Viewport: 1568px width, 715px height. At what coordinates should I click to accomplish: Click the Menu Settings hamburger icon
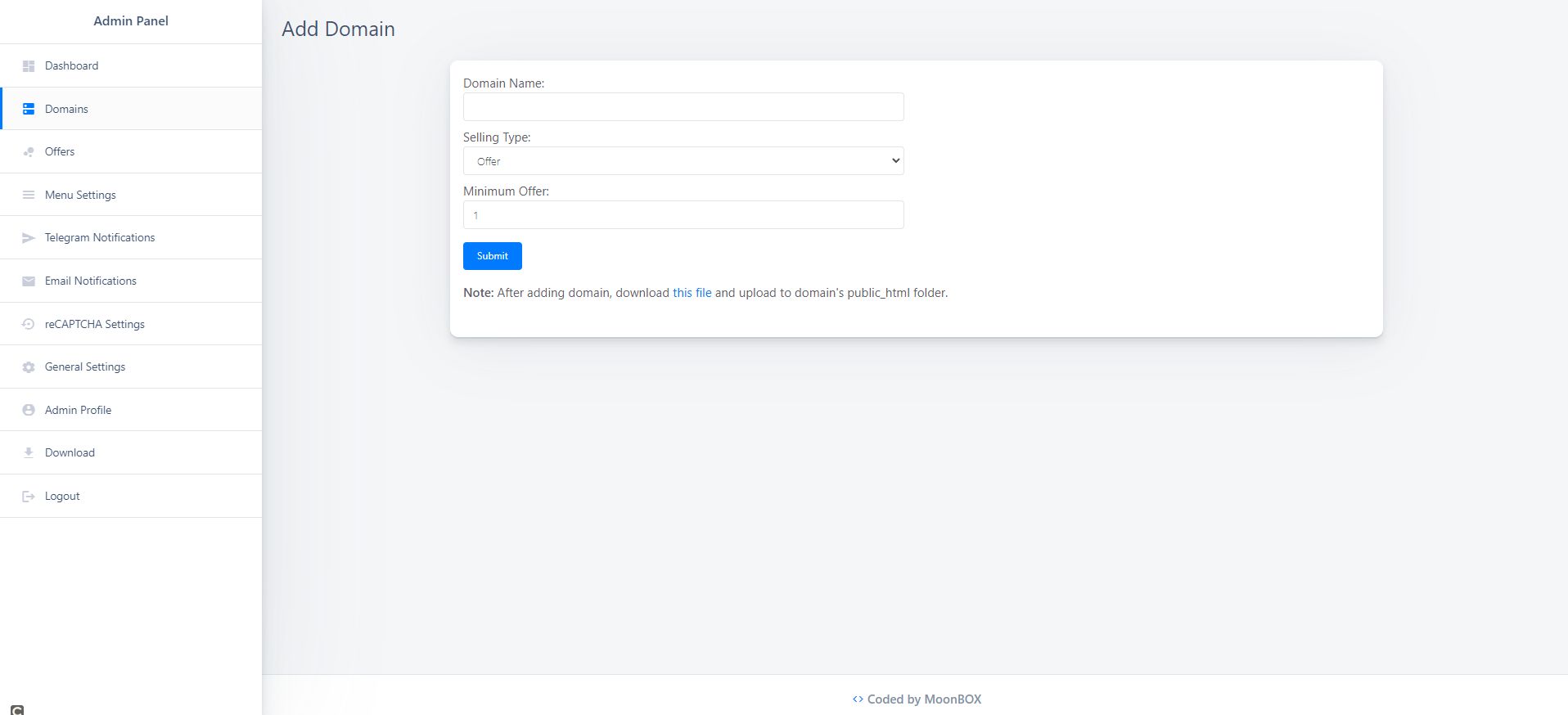[29, 195]
